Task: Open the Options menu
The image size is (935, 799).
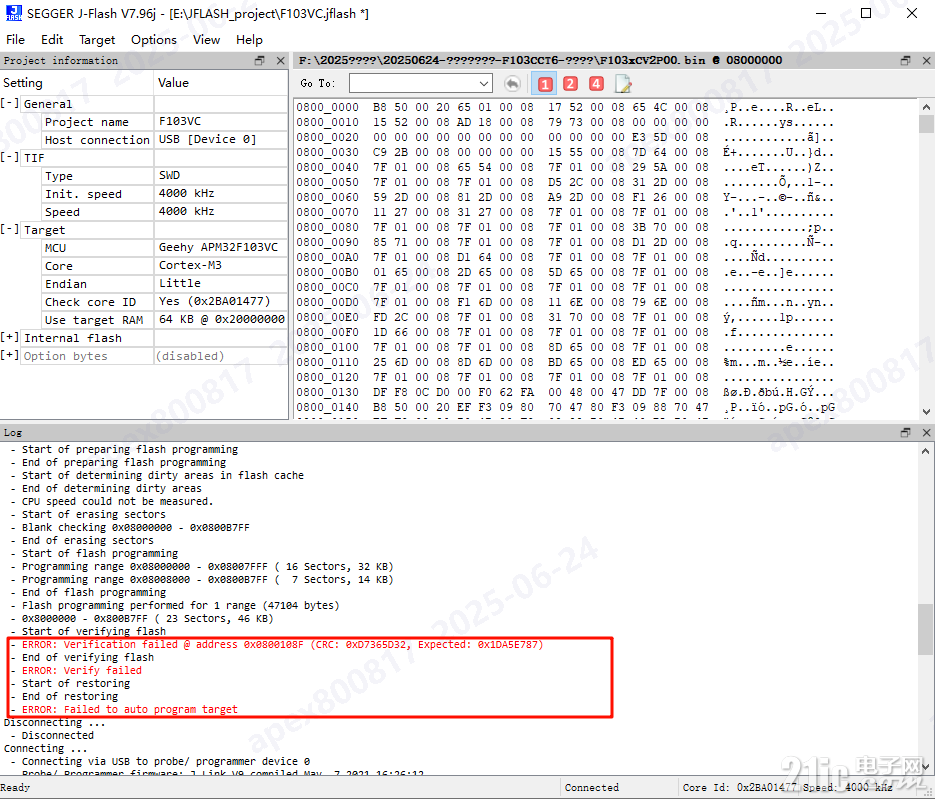Action: (x=154, y=40)
